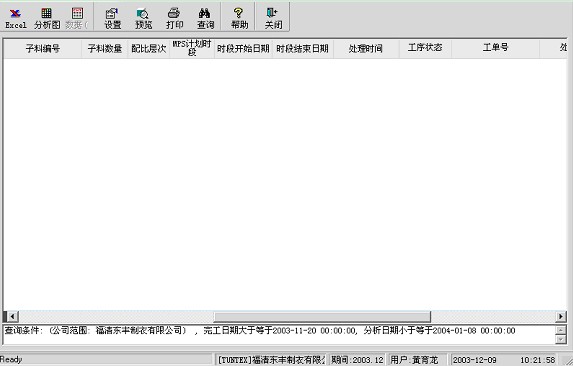Export the data with the Excel icon
Image resolution: width=573 pixels, height=366 pixels.
point(15,18)
